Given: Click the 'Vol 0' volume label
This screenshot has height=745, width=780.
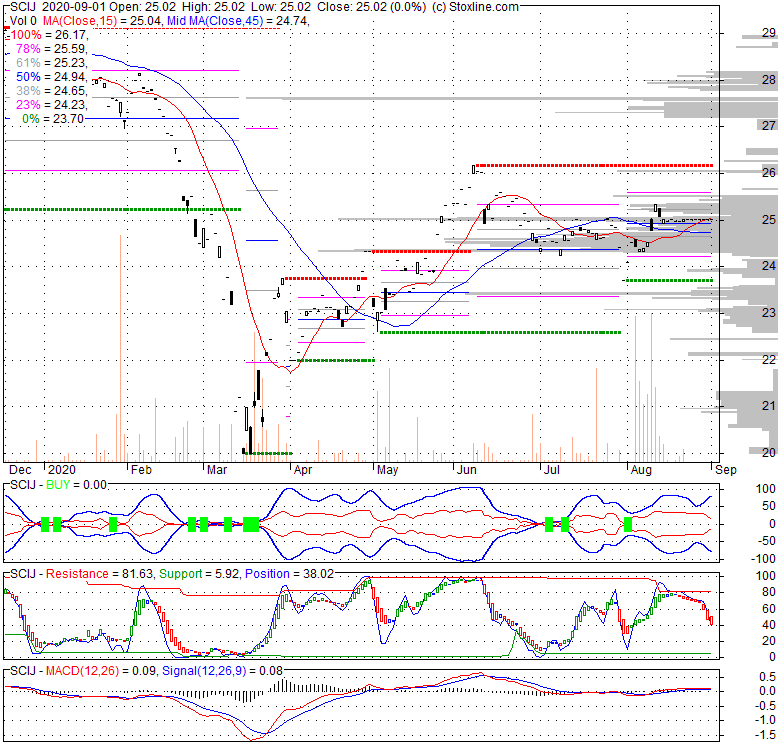Looking at the screenshot, I should (23, 21).
